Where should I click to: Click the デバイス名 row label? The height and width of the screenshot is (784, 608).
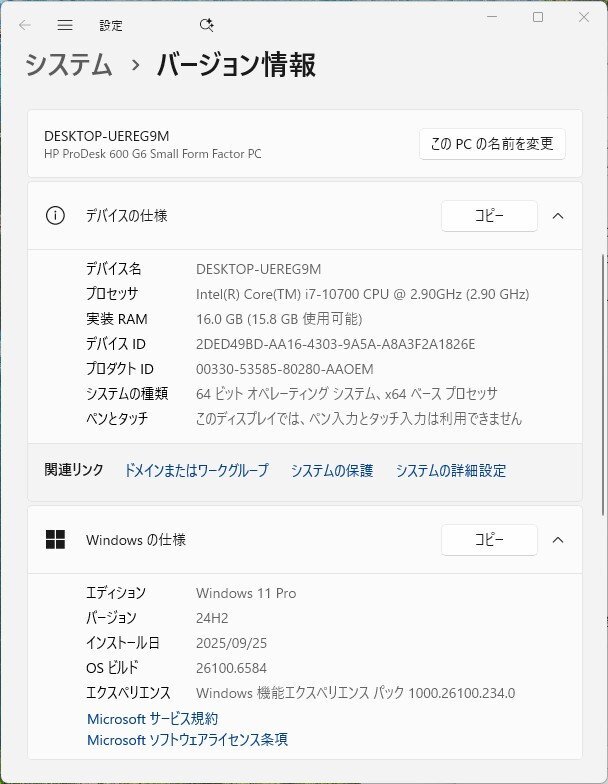tap(114, 270)
